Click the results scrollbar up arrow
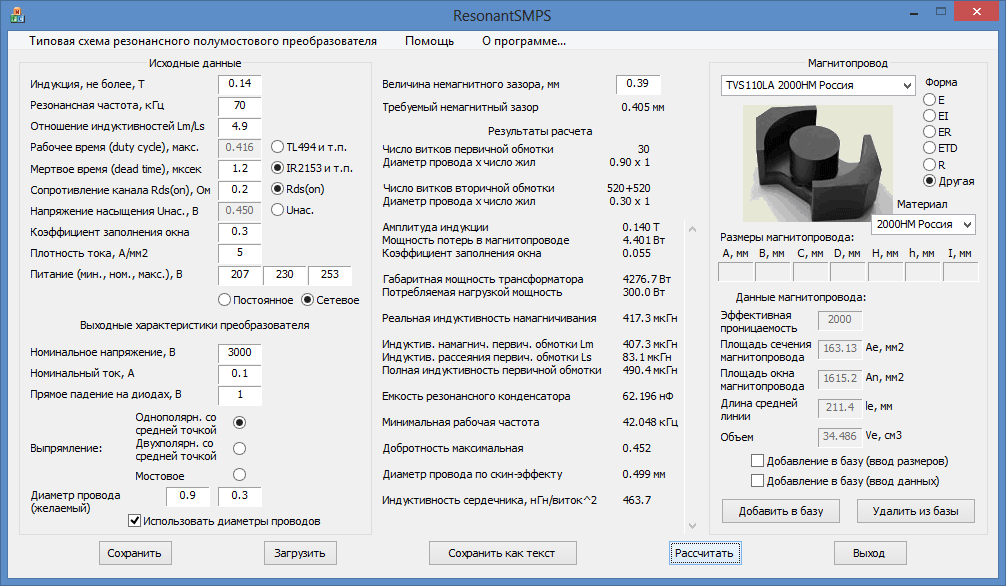Image resolution: width=1006 pixels, height=586 pixels. [692, 229]
